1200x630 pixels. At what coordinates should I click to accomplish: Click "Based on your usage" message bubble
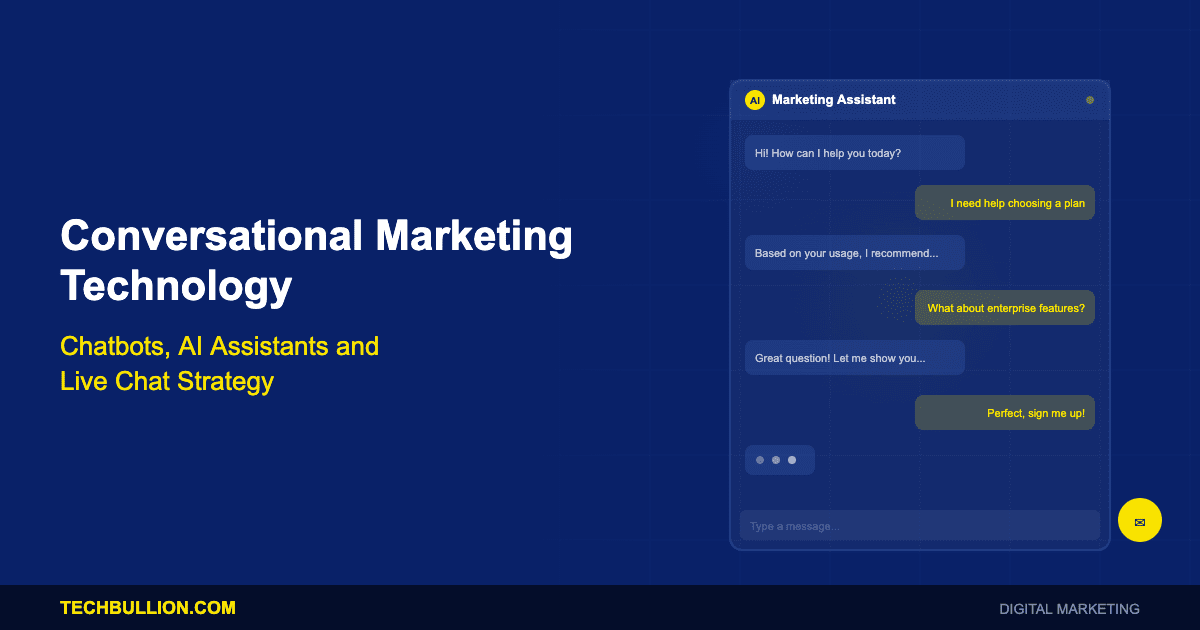pyautogui.click(x=854, y=253)
